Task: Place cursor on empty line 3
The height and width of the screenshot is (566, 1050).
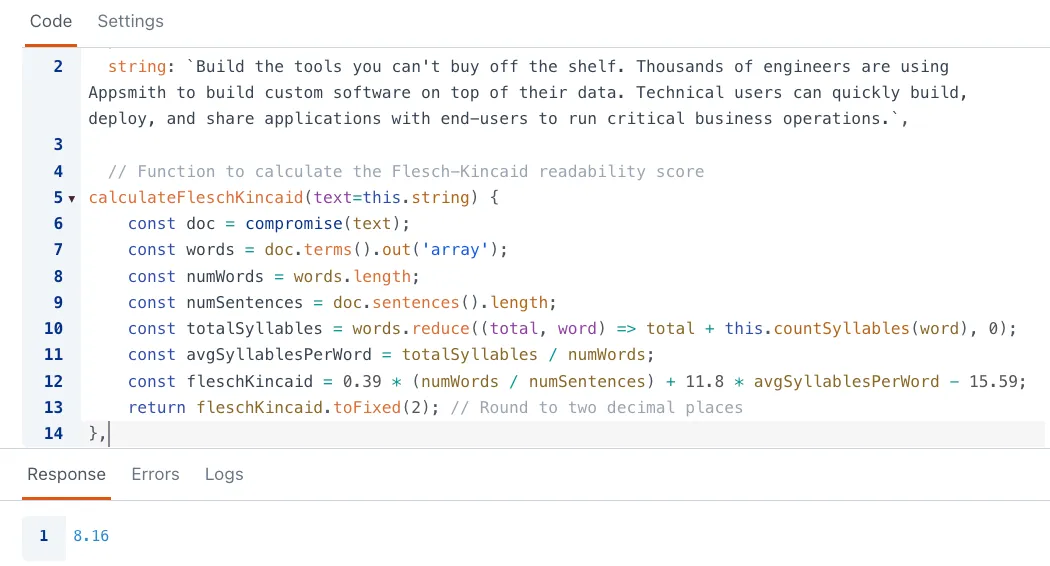Action: (300, 145)
